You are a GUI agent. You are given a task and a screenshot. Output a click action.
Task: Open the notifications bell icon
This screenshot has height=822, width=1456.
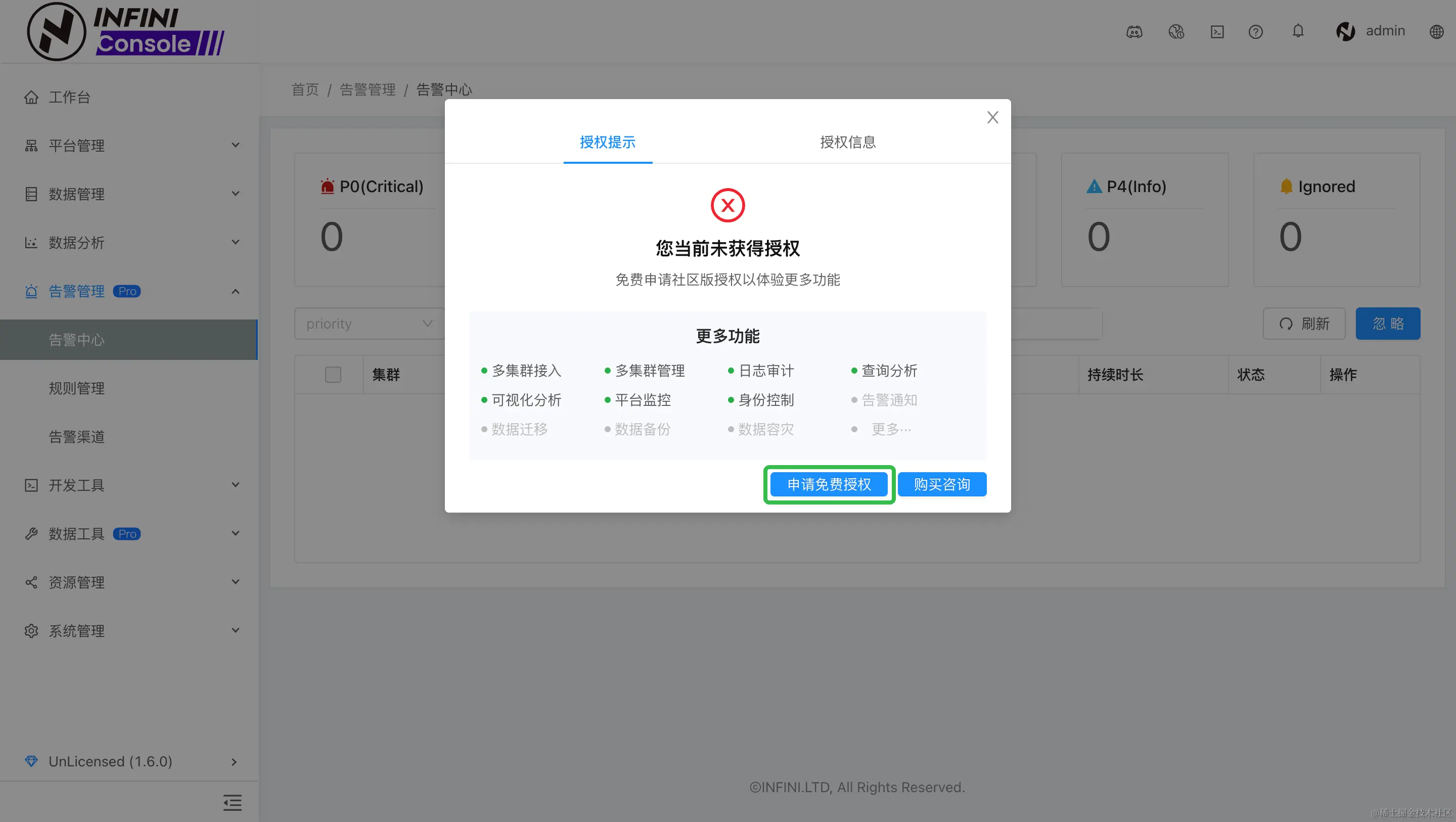click(x=1298, y=32)
